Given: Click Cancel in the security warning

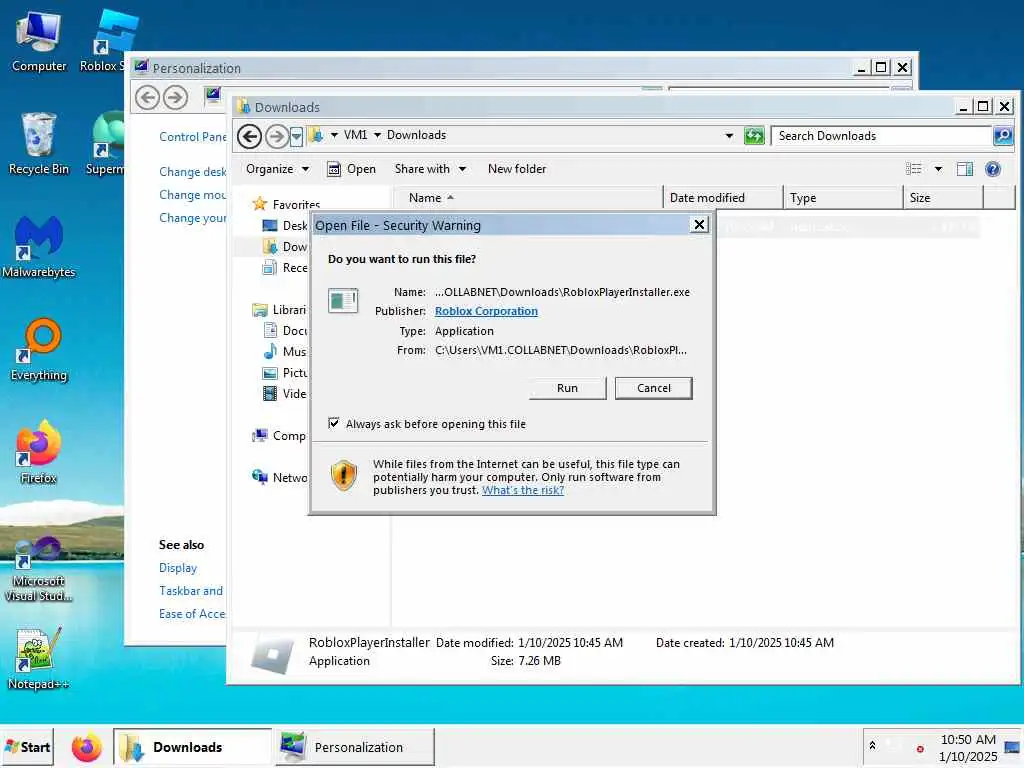Looking at the screenshot, I should pos(654,388).
